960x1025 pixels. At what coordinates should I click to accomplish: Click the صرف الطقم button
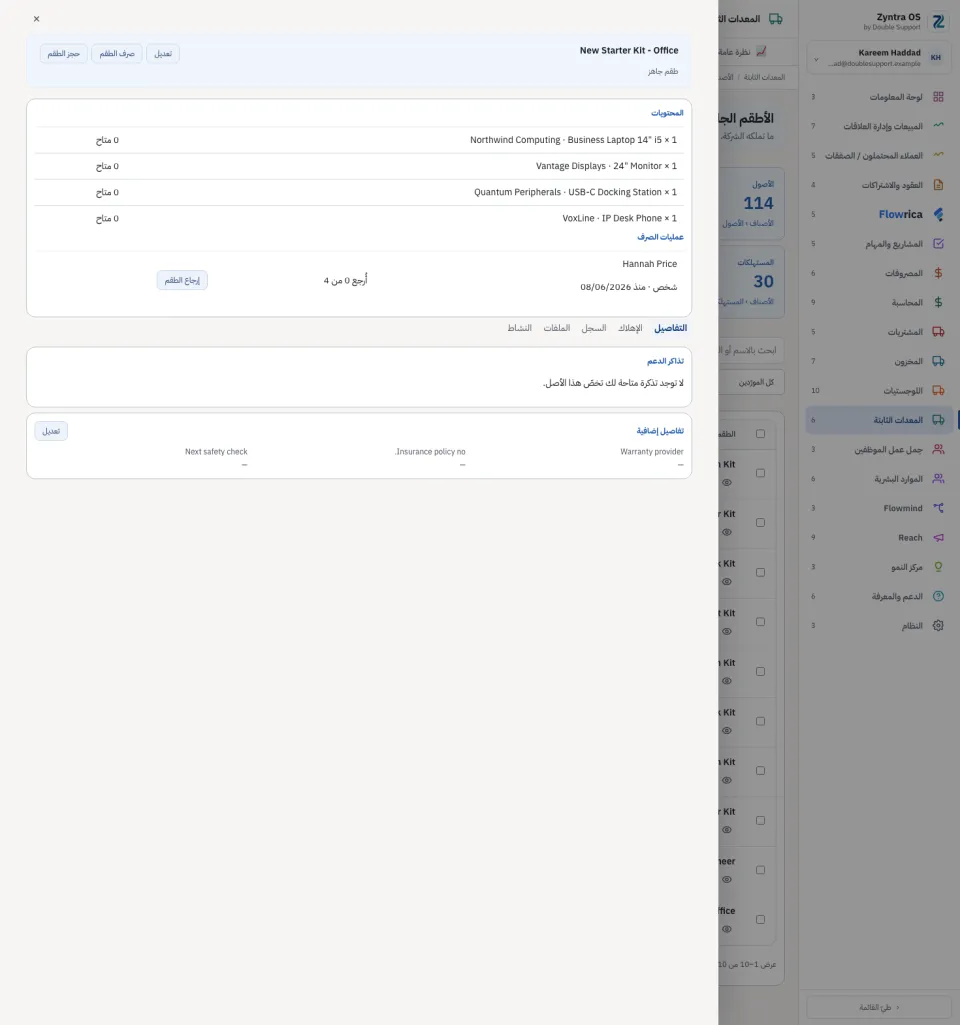coord(117,54)
